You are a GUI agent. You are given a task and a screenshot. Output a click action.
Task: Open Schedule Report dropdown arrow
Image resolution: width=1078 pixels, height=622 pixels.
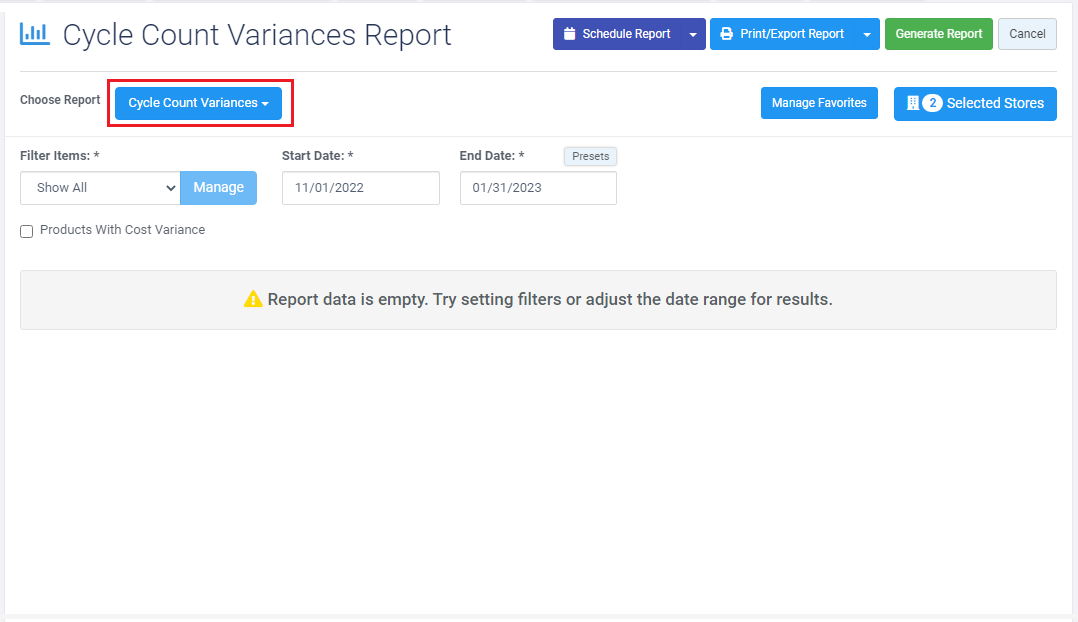click(x=693, y=34)
